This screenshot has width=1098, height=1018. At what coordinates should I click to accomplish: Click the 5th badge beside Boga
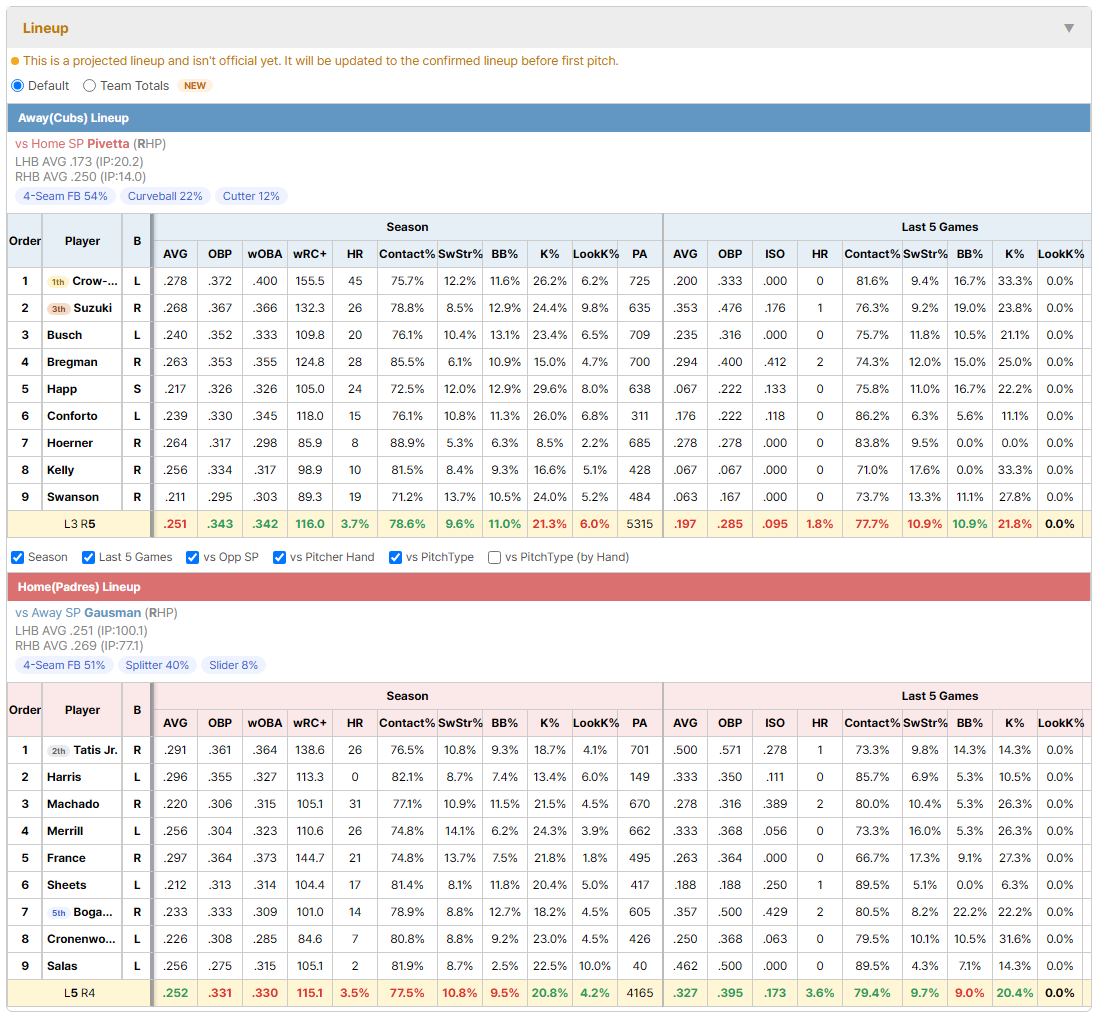[59, 912]
